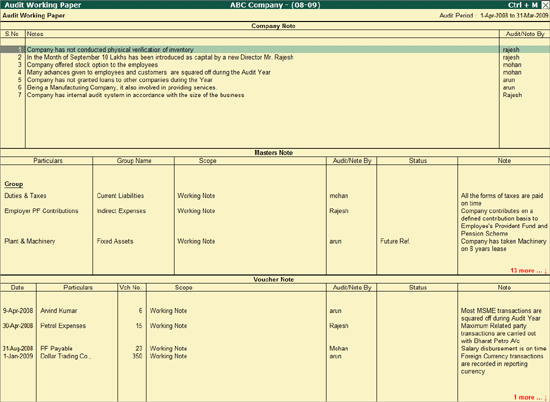The width and height of the screenshot is (550, 402).
Task: Click the note about Foreign Currency transactions
Action: coord(502,364)
